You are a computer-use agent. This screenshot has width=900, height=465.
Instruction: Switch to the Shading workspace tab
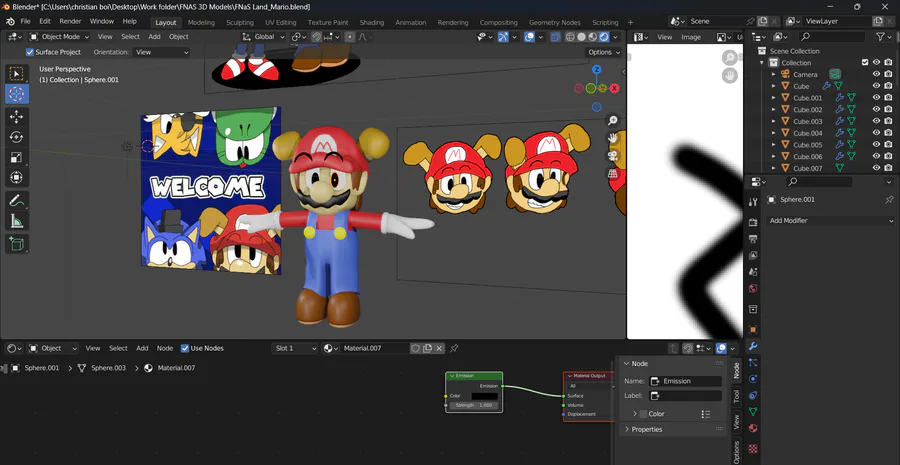click(372, 22)
